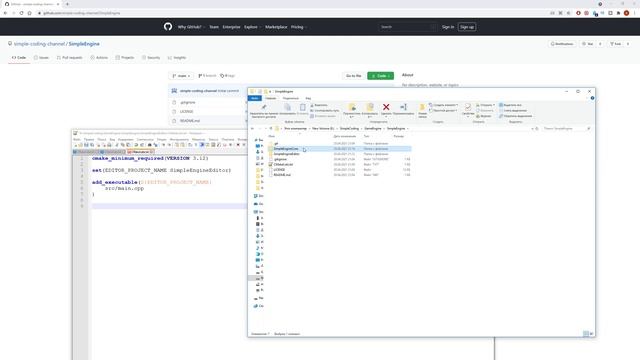The width and height of the screenshot is (640, 360).
Task: Select CMakeLists.txt file in Explorer
Action: coord(283,164)
